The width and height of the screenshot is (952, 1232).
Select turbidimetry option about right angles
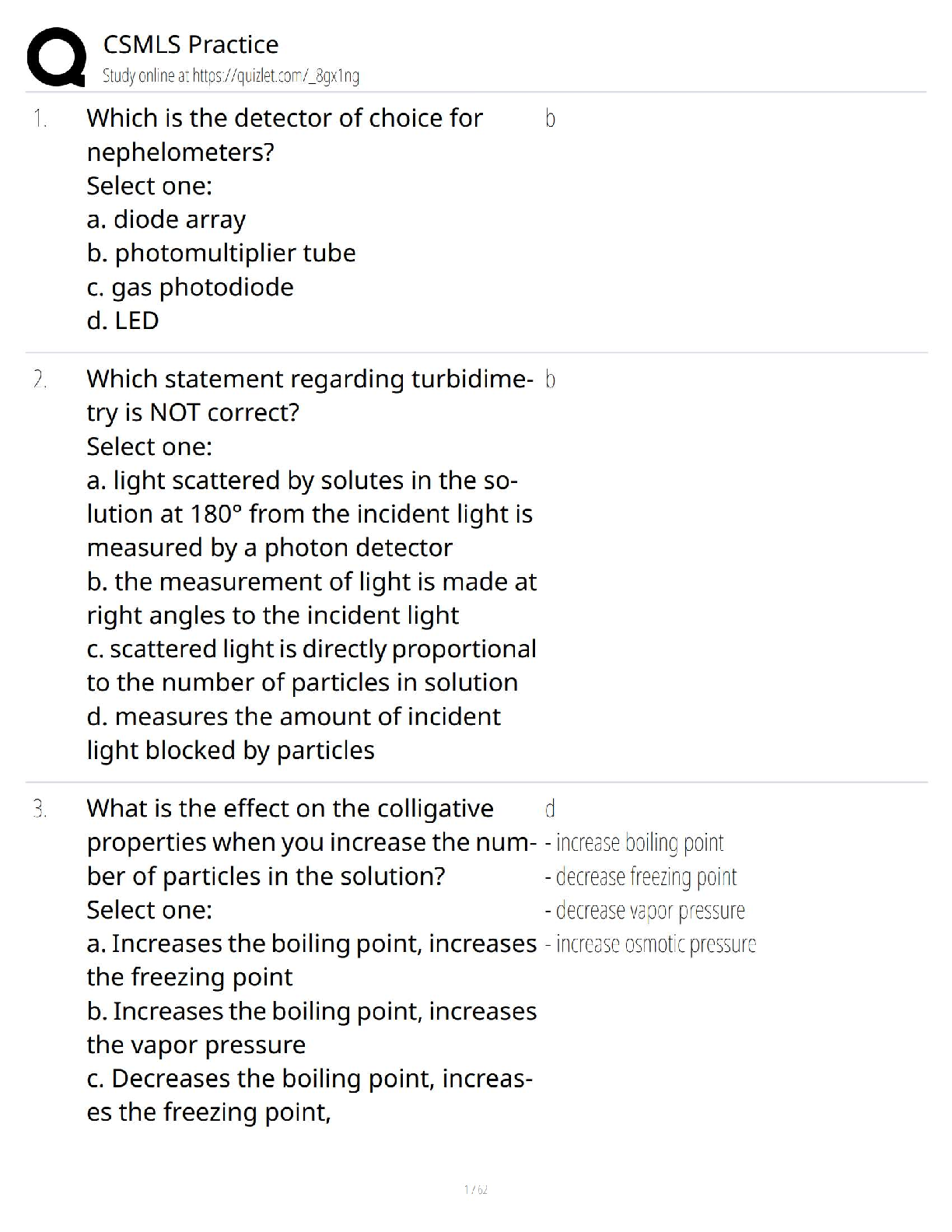311,598
